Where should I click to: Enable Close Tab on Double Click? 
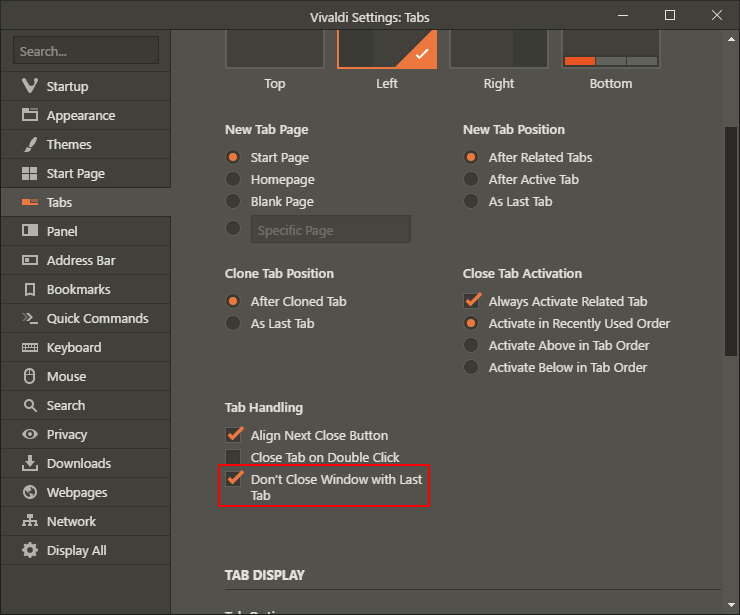tap(233, 457)
